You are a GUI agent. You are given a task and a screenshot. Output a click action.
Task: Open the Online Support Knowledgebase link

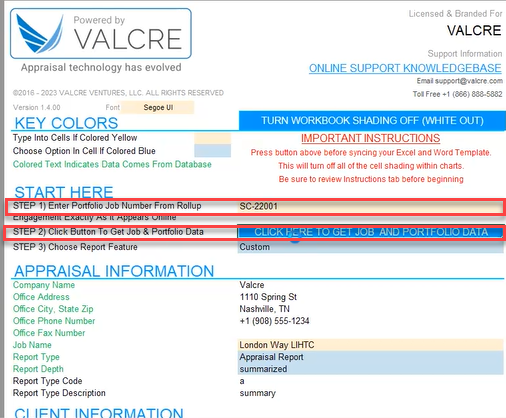click(405, 68)
